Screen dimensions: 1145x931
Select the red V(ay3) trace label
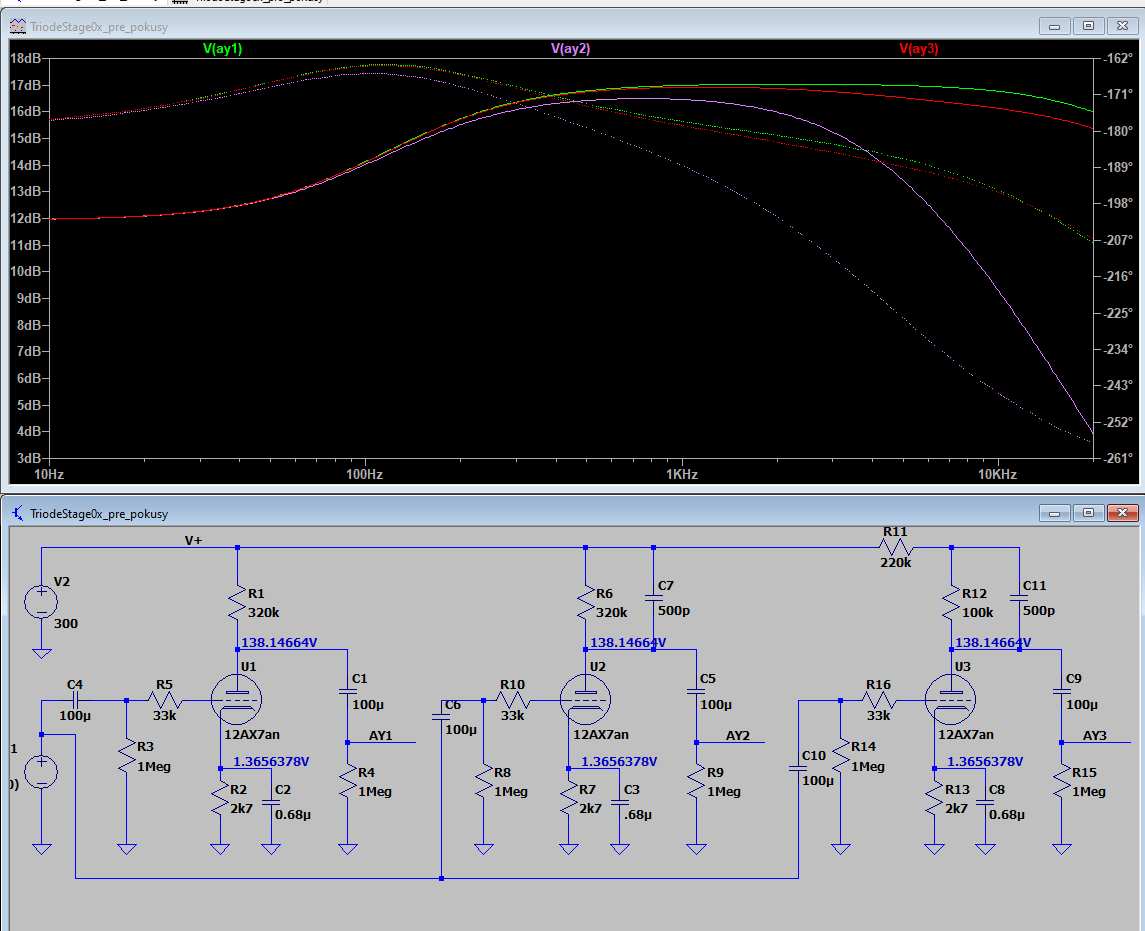click(x=918, y=48)
